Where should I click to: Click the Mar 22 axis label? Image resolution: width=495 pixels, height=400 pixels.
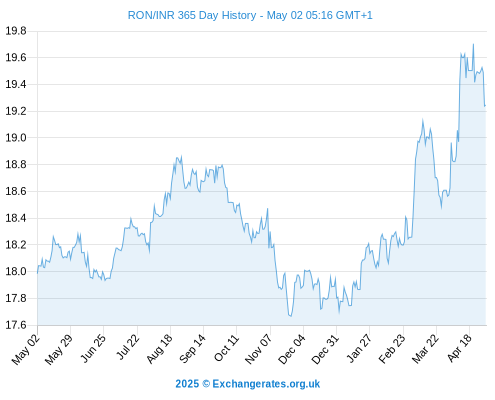pyautogui.click(x=425, y=349)
